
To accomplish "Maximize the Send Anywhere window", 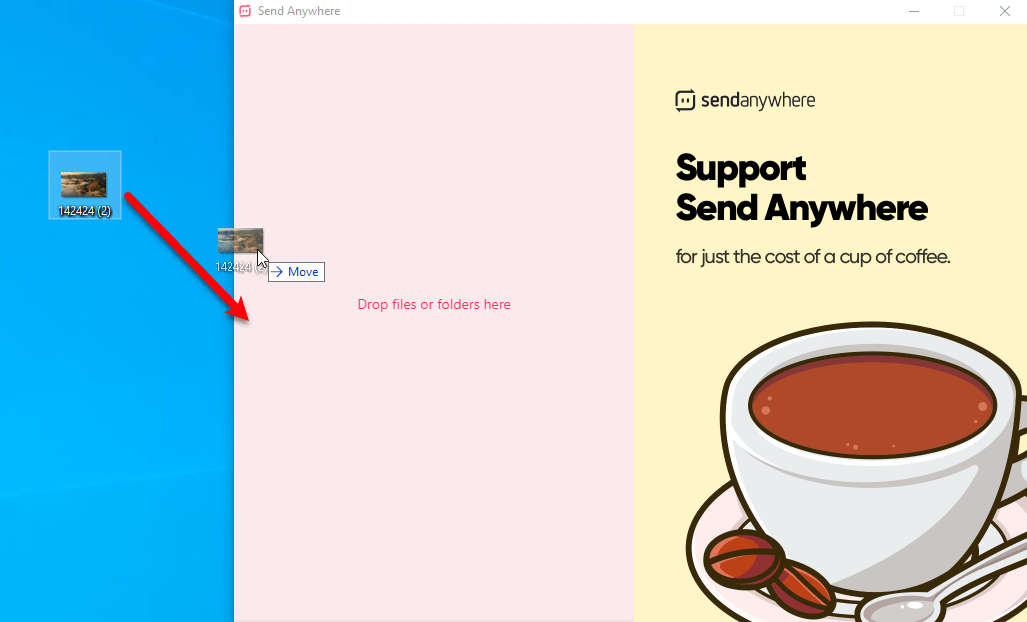I will pyautogui.click(x=959, y=11).
